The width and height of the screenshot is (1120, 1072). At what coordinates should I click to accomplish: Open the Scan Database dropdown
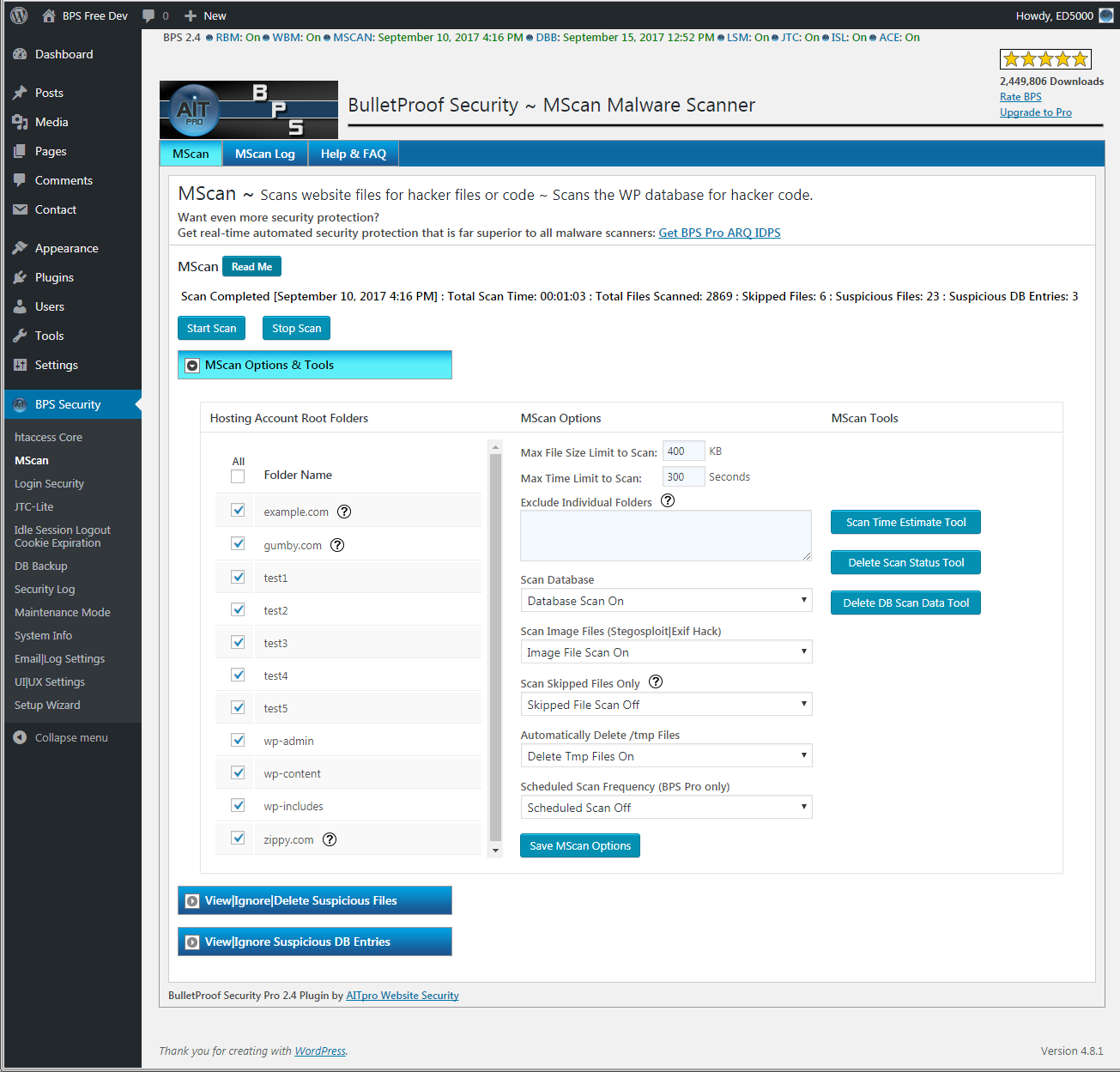[666, 601]
